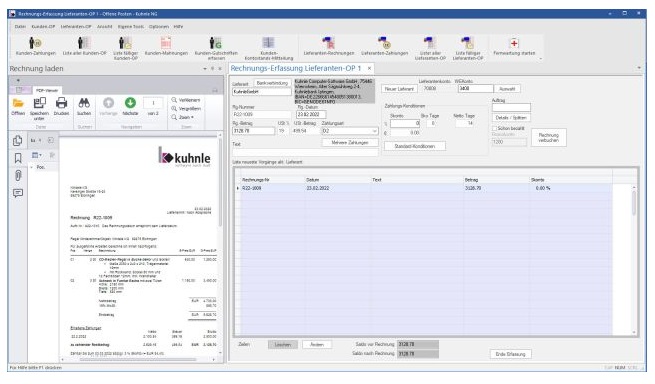Image resolution: width=655 pixels, height=384 pixels.
Task: Open the Eigene Tools menu
Action: (x=130, y=26)
